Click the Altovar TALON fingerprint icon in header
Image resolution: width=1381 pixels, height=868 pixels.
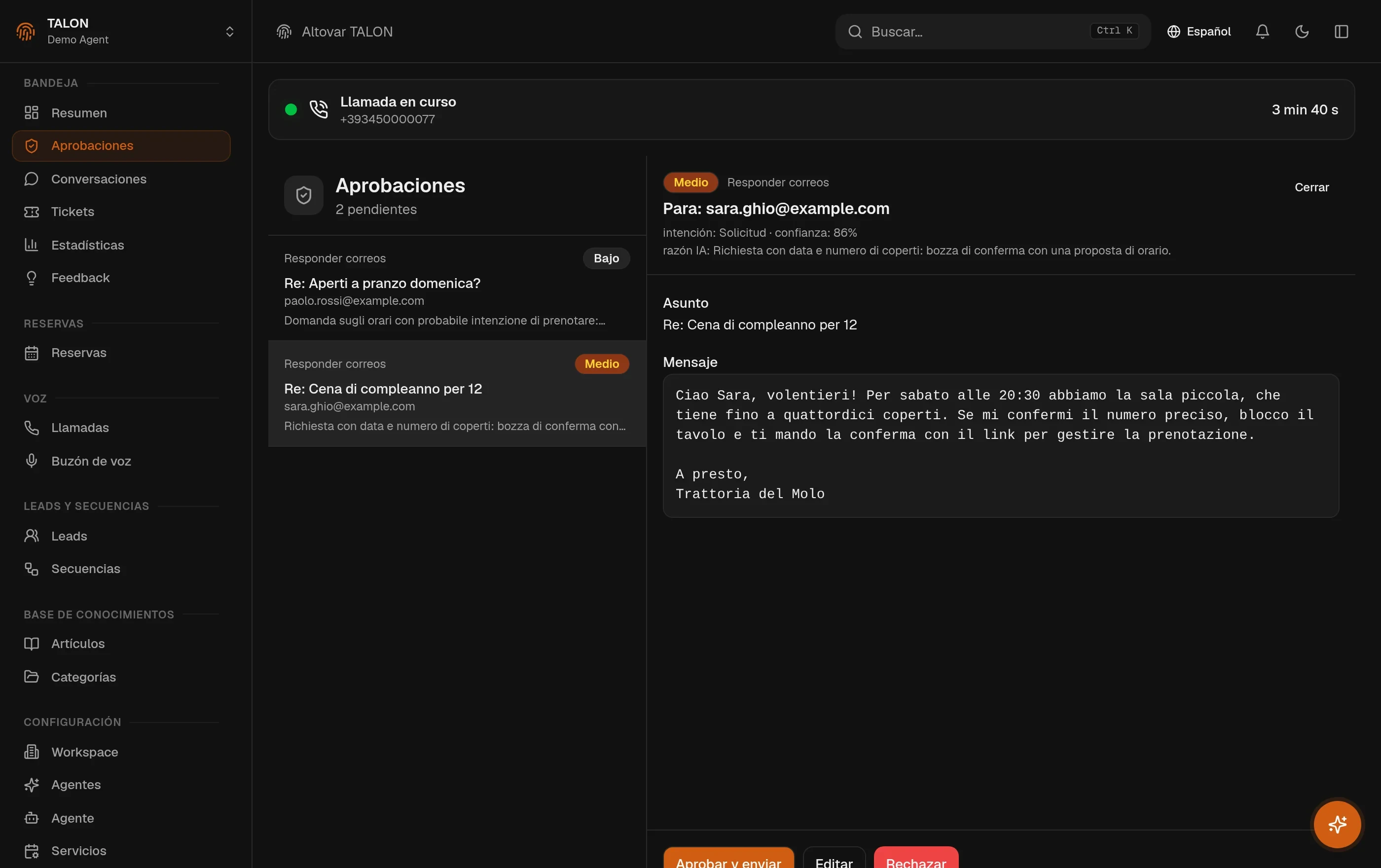pos(284,32)
